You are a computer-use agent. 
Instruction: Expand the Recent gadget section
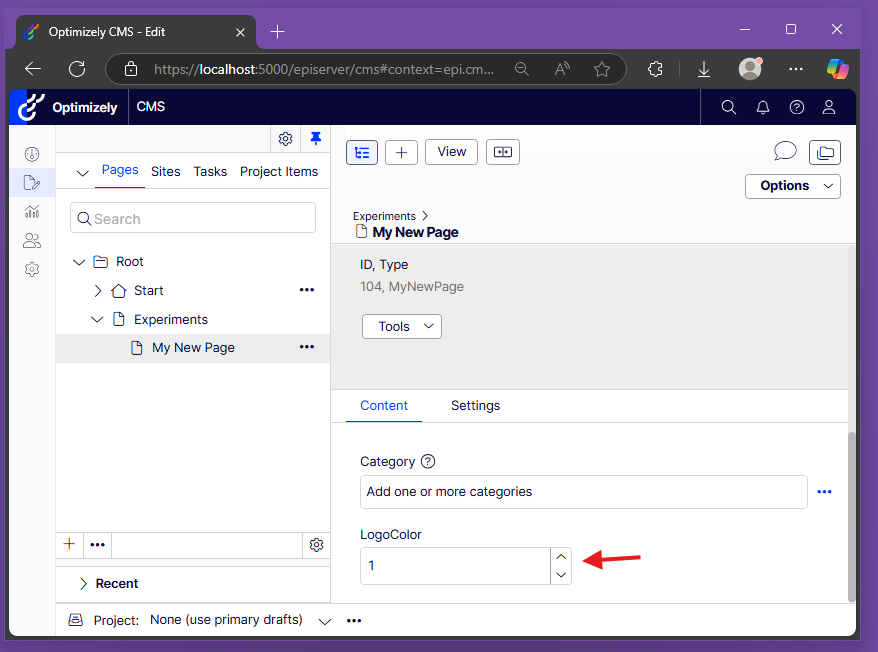[x=83, y=584]
